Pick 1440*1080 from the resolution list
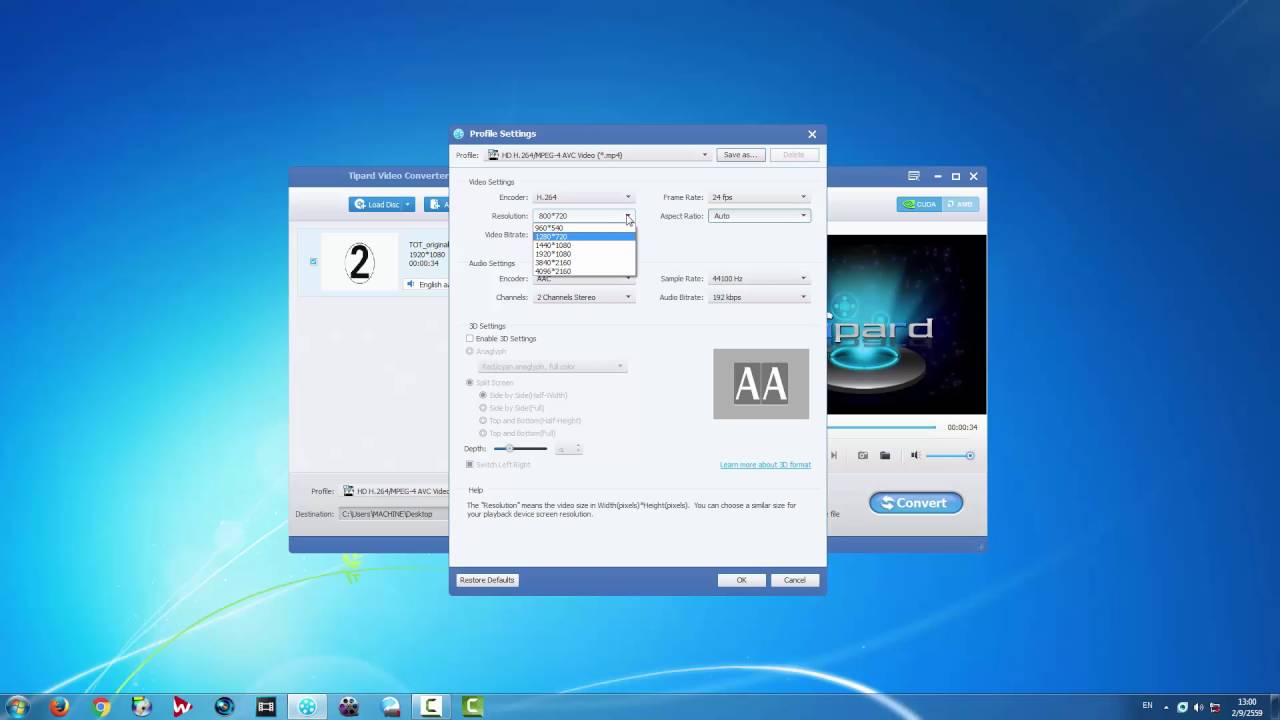This screenshot has height=720, width=1280. [583, 245]
